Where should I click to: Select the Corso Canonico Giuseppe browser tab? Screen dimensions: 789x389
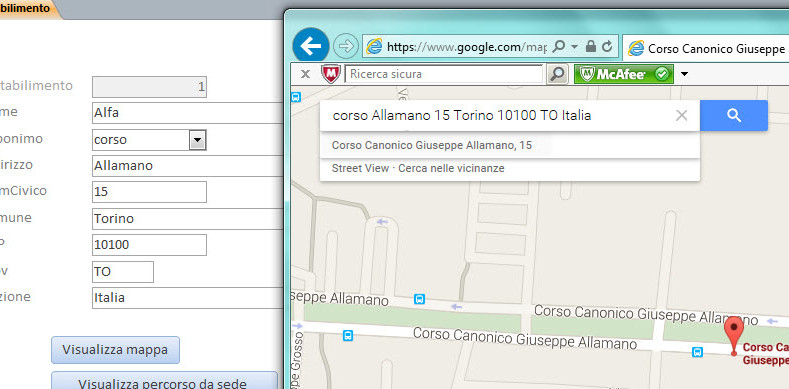(x=705, y=49)
